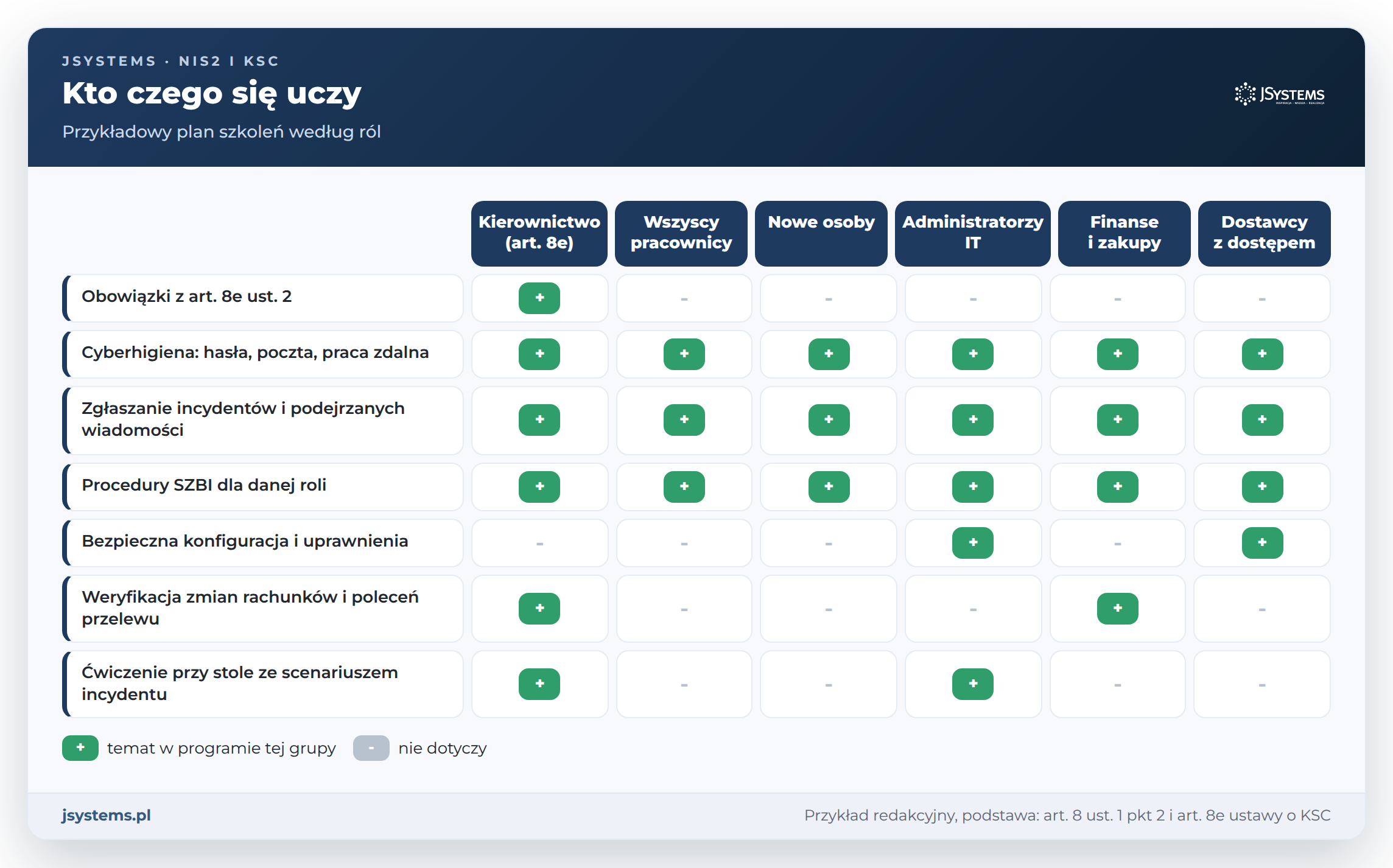Image resolution: width=1393 pixels, height=868 pixels.
Task: Click green plus legend badge
Action: (x=80, y=748)
